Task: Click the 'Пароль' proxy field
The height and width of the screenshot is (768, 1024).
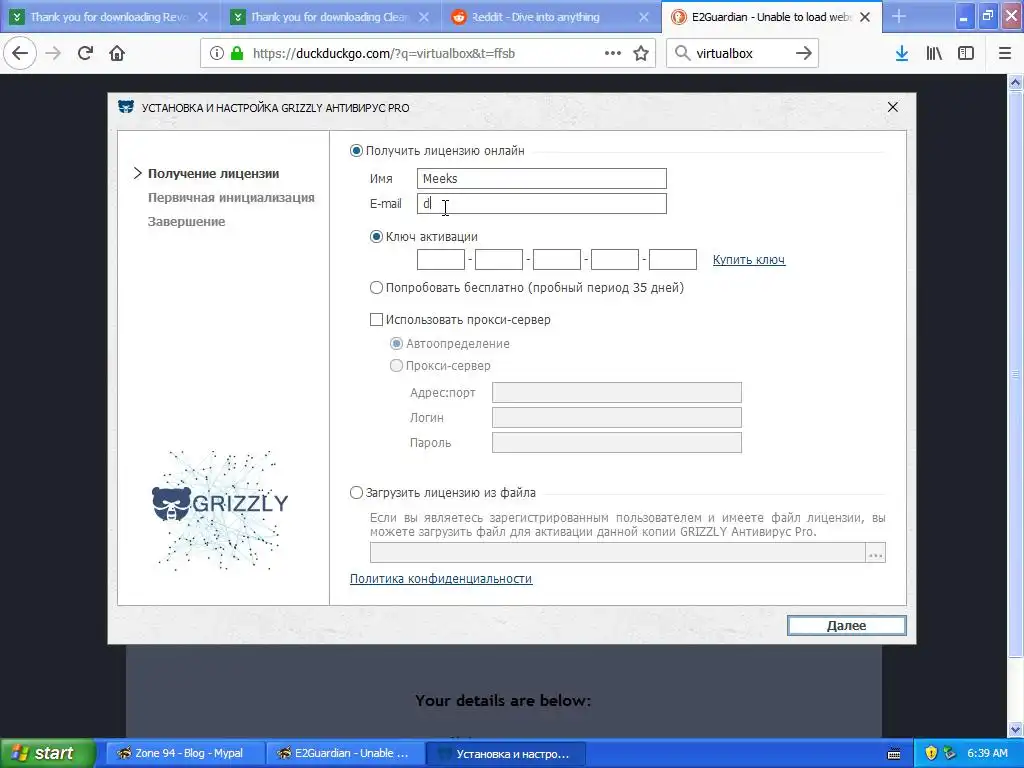Action: pyautogui.click(x=616, y=442)
